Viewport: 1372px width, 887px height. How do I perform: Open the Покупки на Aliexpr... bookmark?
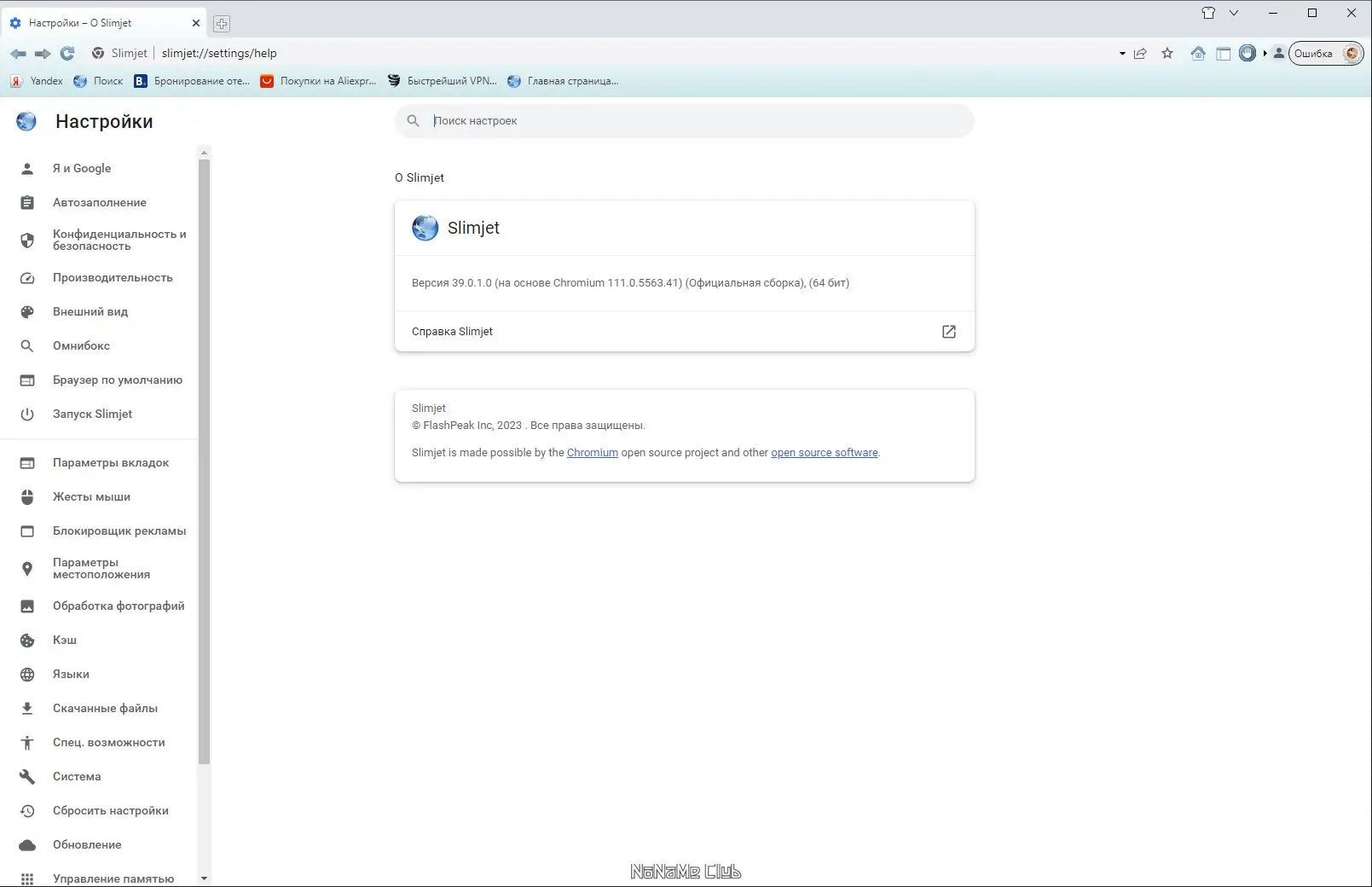tap(318, 81)
